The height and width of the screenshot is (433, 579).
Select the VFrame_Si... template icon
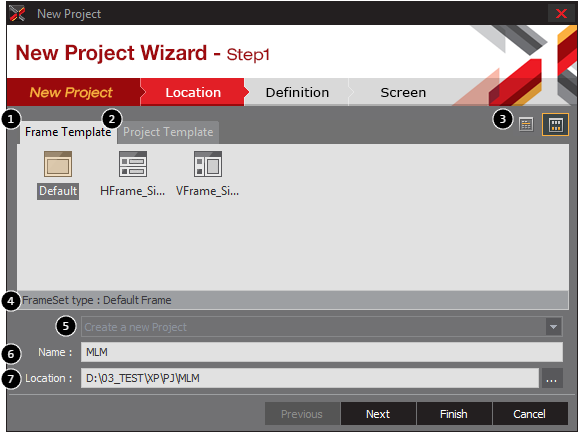[208, 164]
